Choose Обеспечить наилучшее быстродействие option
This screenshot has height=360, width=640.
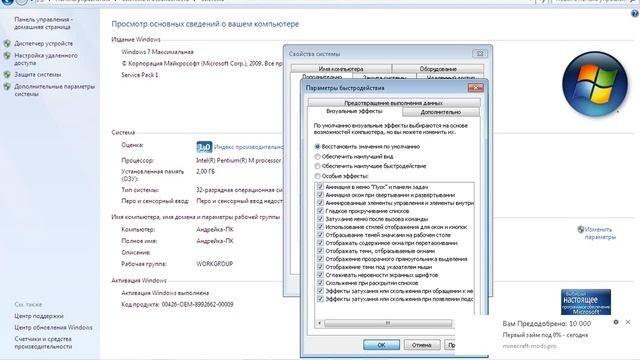pyautogui.click(x=317, y=166)
